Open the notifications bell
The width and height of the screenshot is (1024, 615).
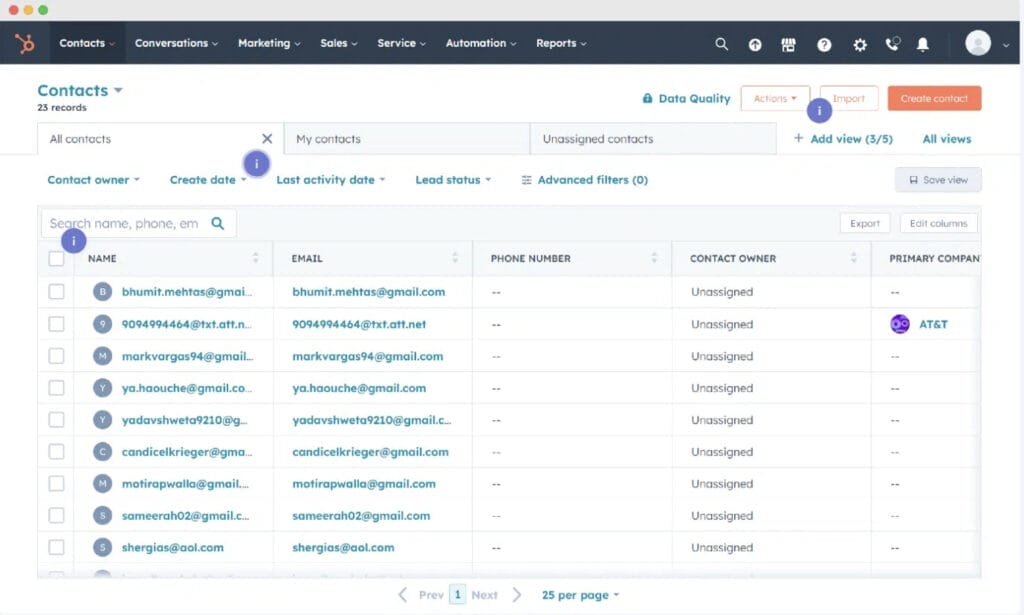[922, 44]
